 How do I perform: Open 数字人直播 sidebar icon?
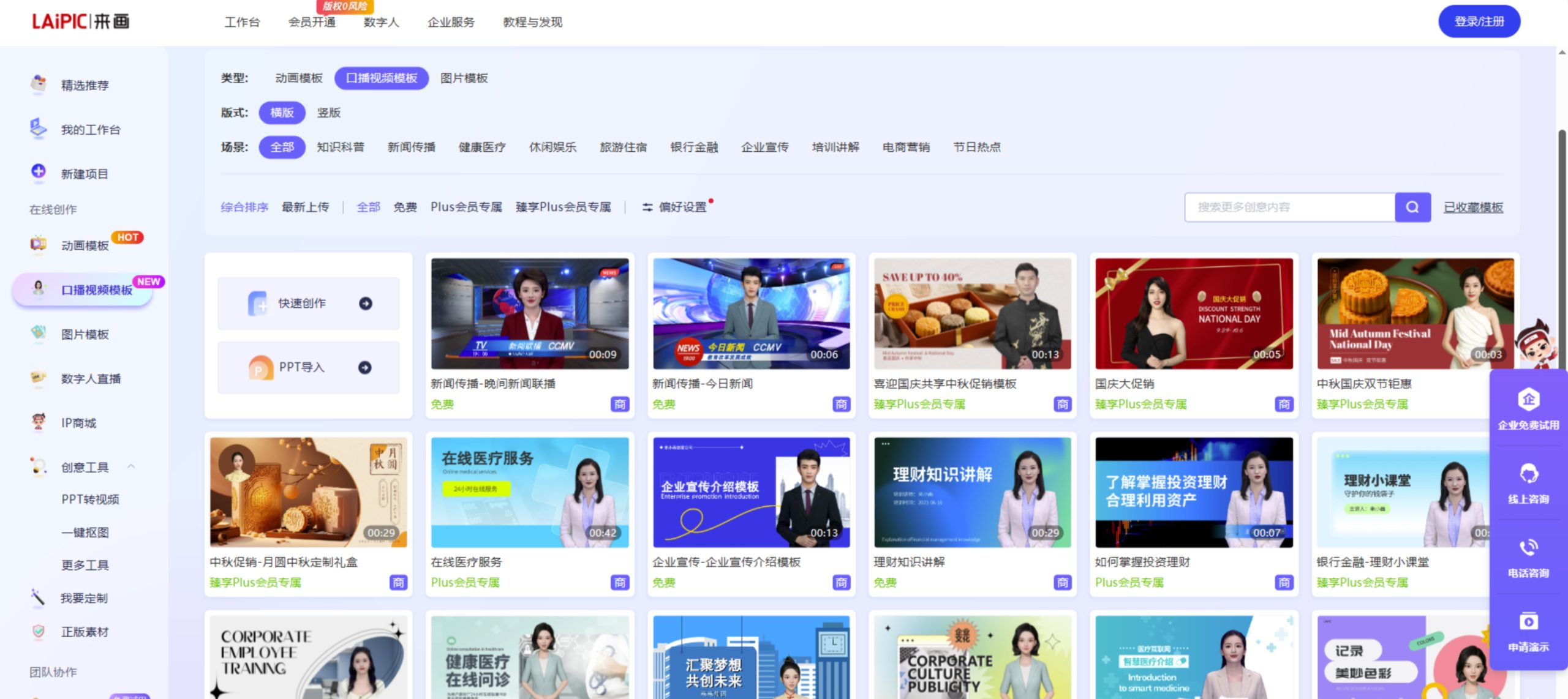point(39,378)
